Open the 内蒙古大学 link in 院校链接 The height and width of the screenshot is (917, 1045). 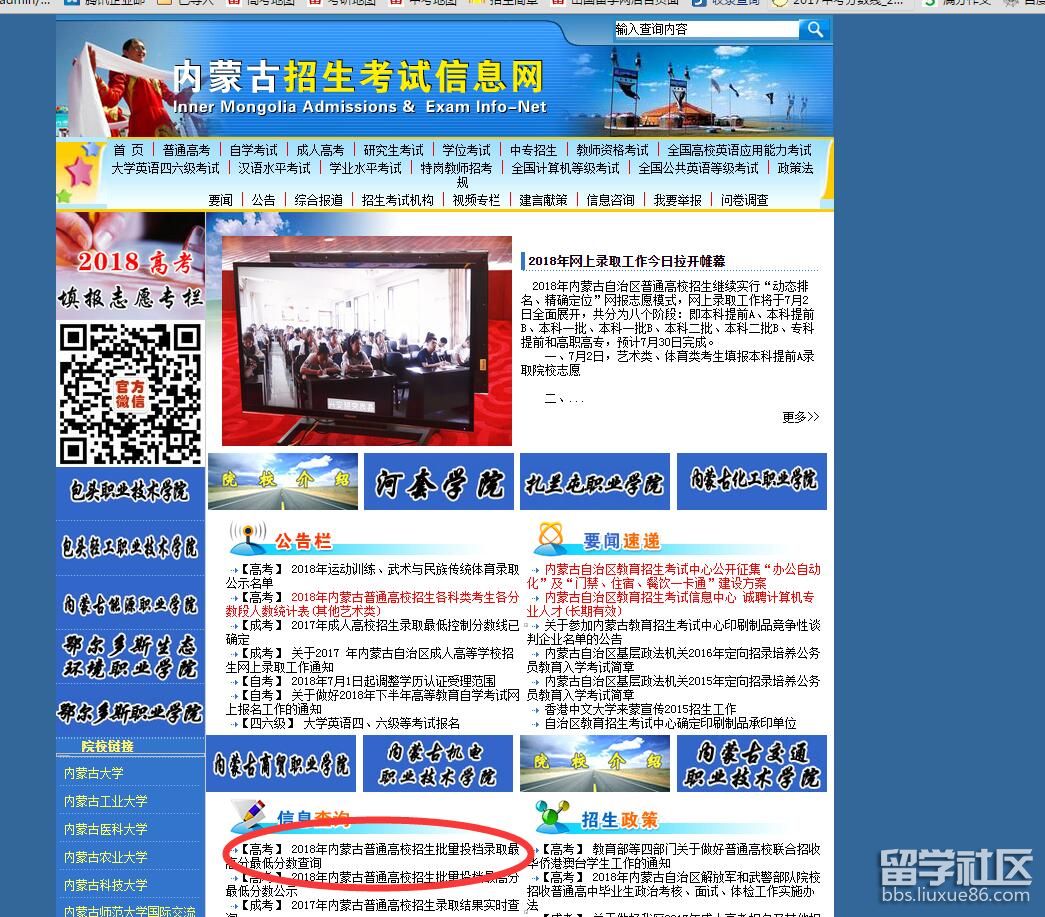coord(94,773)
